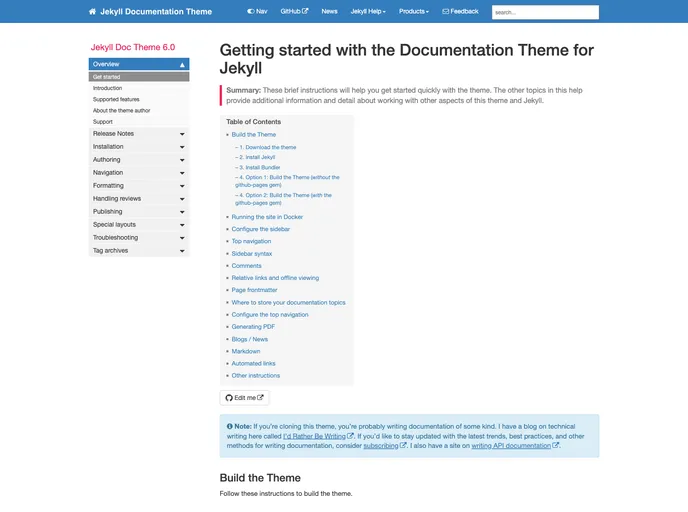Image resolution: width=688 pixels, height=512 pixels.
Task: Expand the Tag archives section
Action: coord(139,251)
